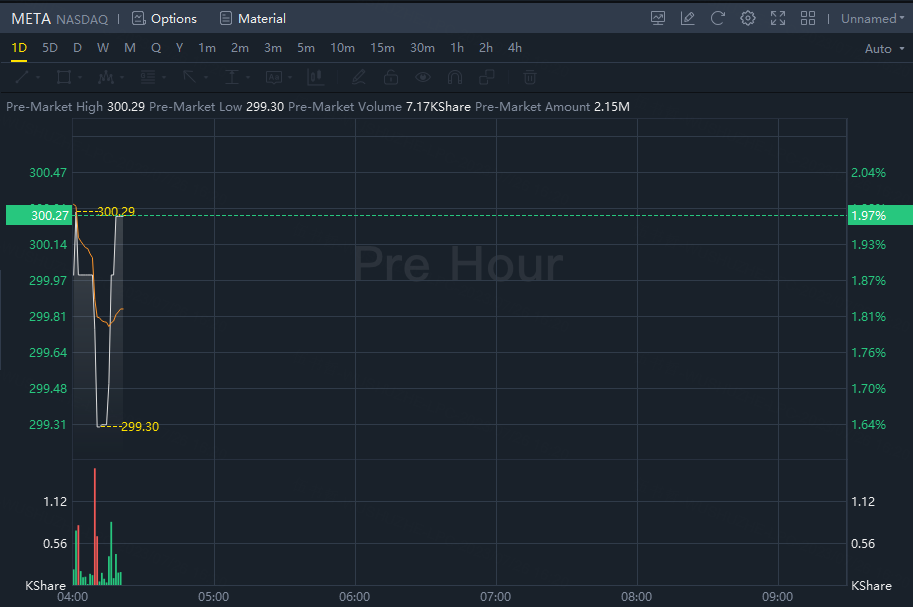The image size is (913, 607).
Task: Refresh the chart with the reload icon
Action: tap(717, 19)
